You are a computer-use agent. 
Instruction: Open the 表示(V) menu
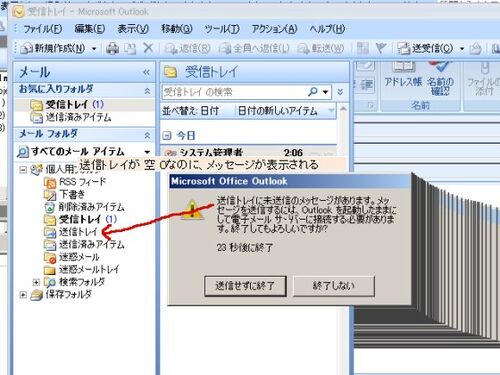pos(133,29)
